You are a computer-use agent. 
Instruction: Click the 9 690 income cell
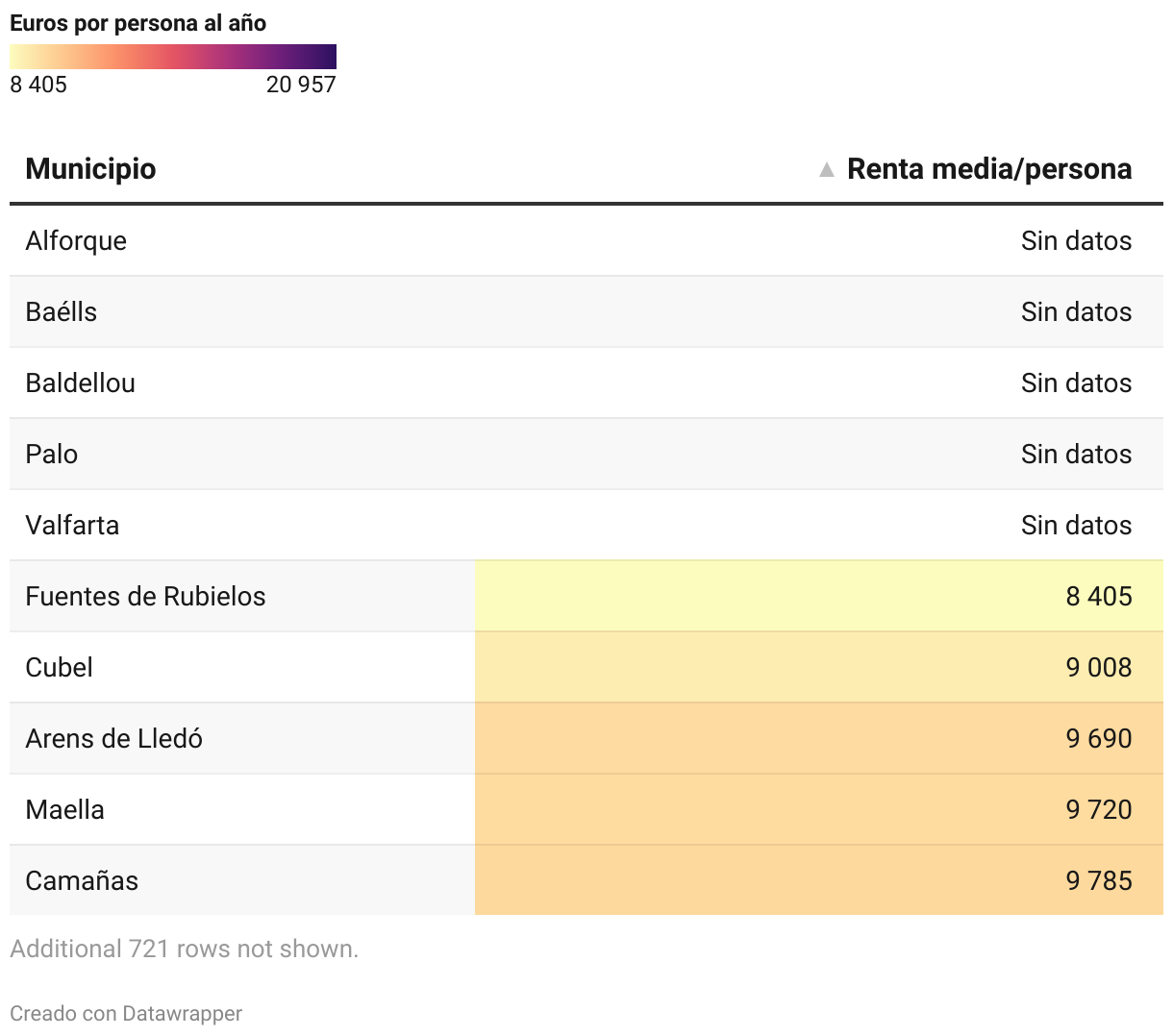(x=1098, y=738)
